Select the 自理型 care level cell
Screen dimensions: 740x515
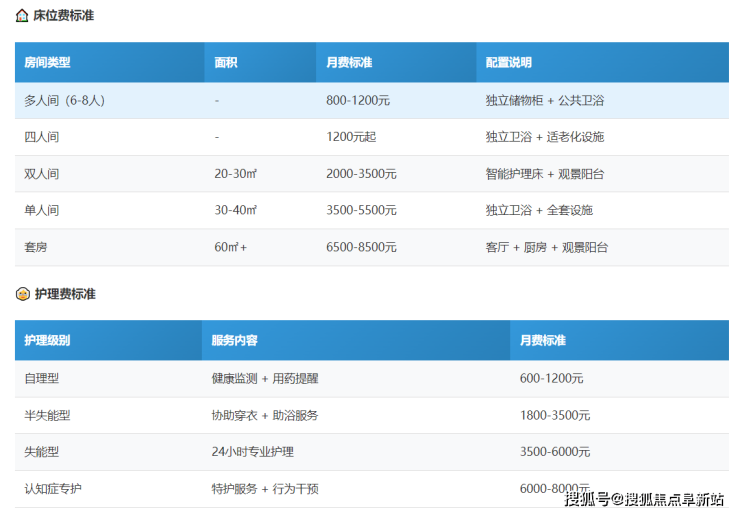coord(42,378)
